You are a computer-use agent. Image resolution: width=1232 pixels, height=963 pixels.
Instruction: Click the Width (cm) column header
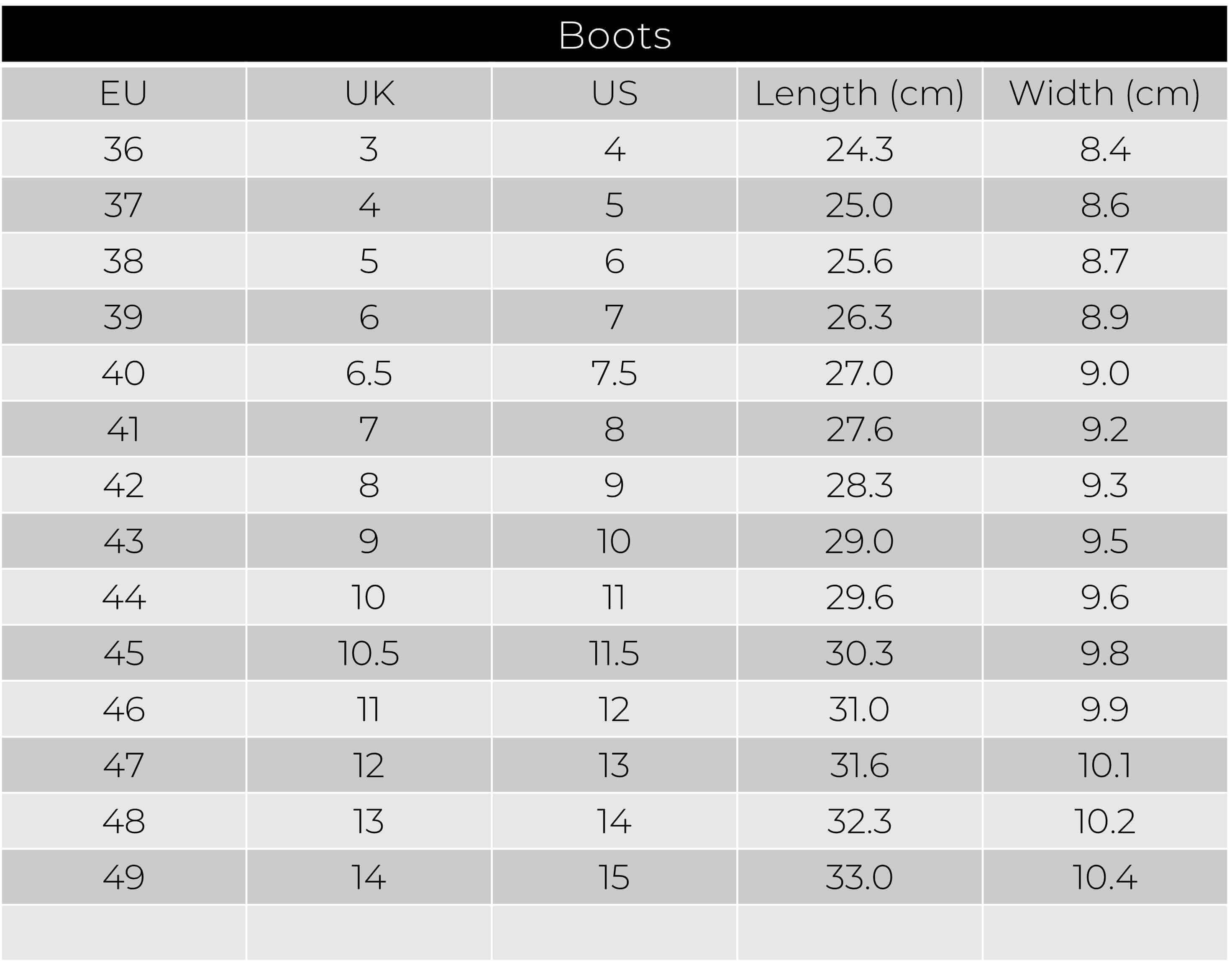point(1104,93)
